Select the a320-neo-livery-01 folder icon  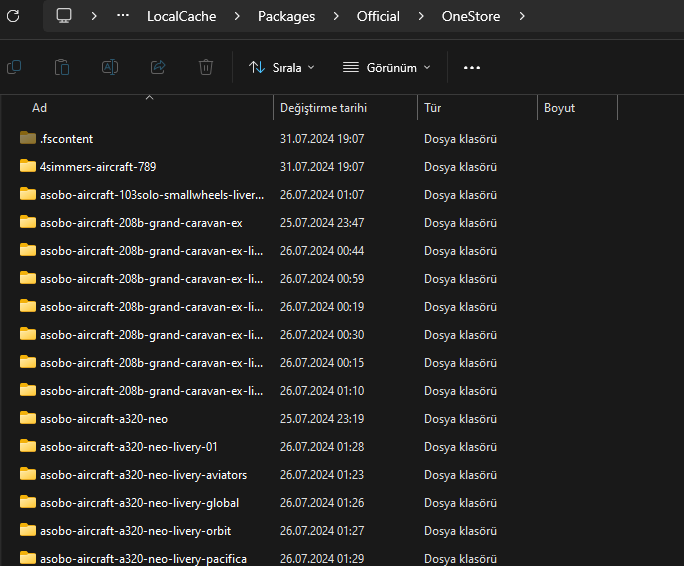pos(28,446)
